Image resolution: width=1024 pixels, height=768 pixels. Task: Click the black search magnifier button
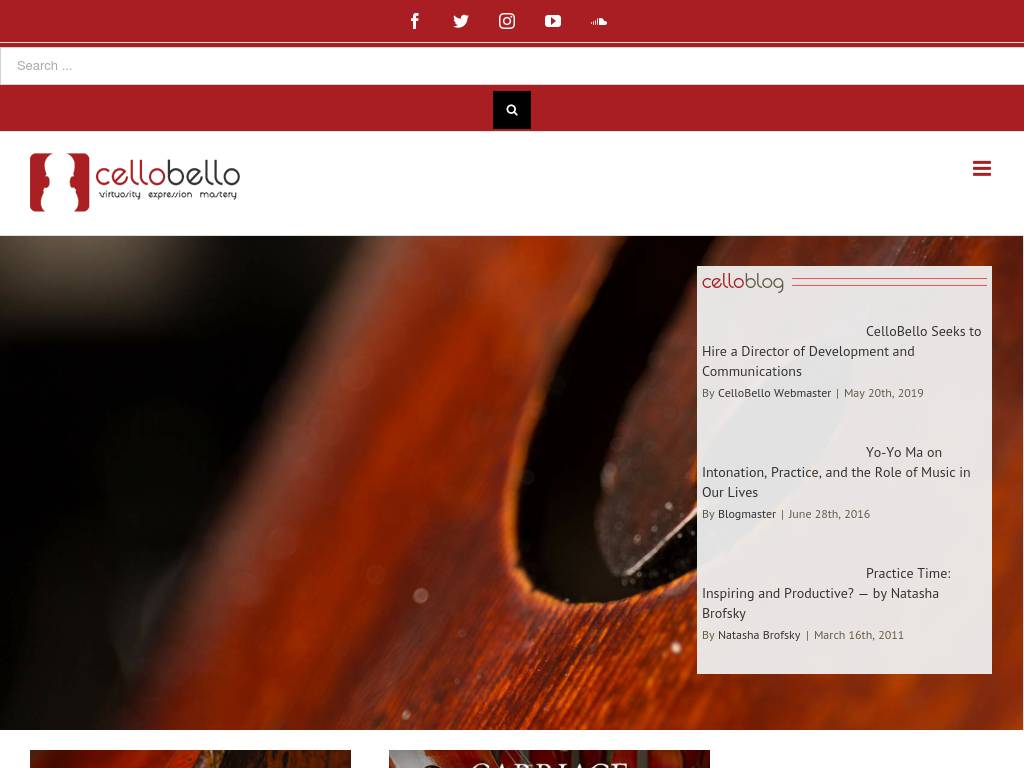(511, 110)
